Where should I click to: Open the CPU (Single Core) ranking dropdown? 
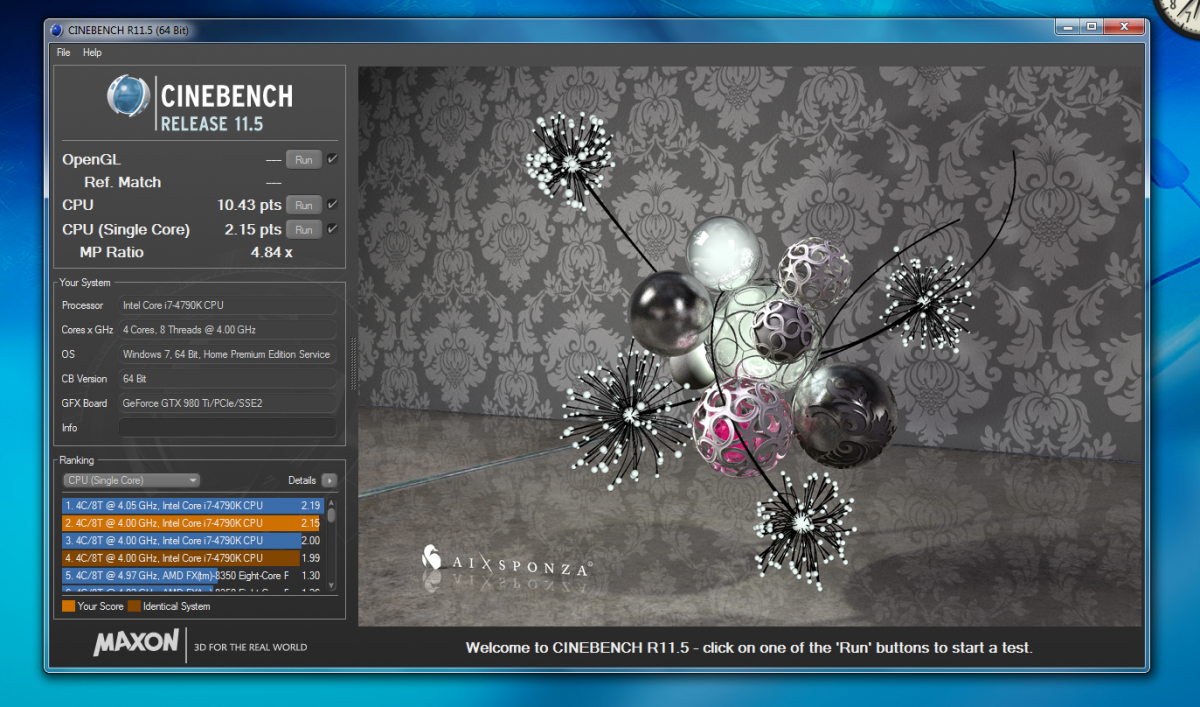coord(131,480)
